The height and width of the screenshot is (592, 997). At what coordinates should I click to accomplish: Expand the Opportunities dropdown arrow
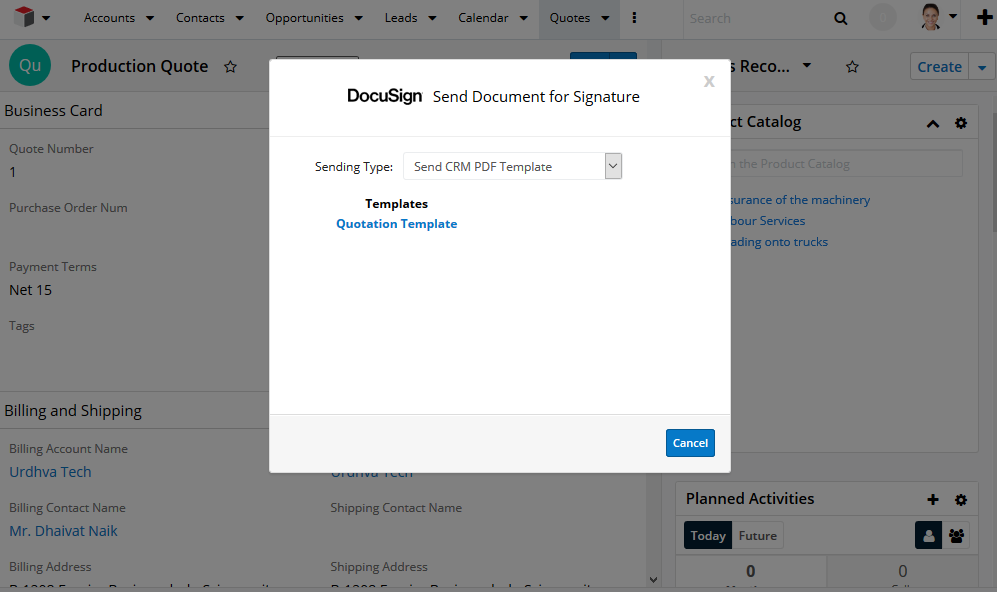click(359, 18)
